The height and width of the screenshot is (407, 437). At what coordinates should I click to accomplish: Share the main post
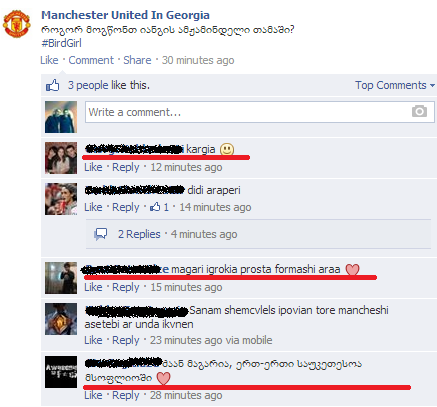(x=137, y=60)
